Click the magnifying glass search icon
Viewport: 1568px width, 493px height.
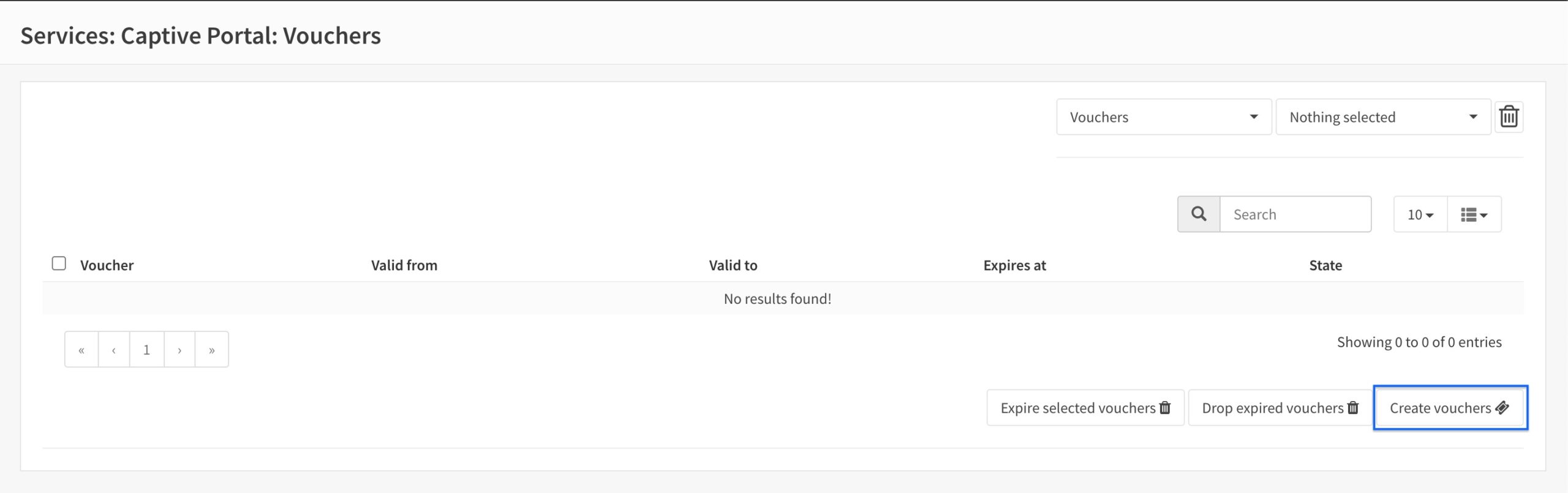coord(1199,214)
